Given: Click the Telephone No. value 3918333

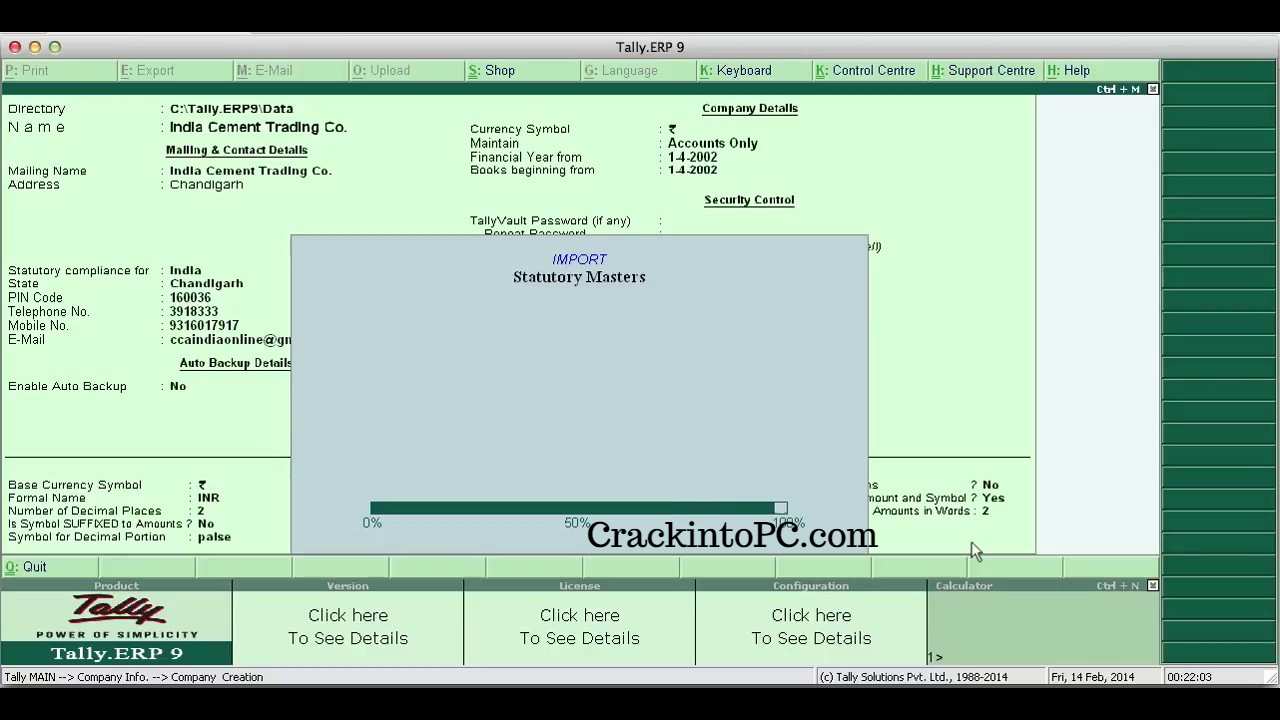Looking at the screenshot, I should point(193,312).
